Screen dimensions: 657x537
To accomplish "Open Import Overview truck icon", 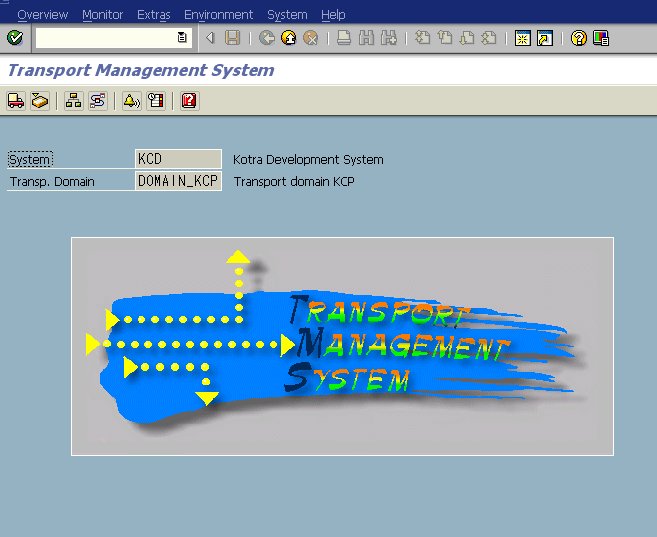I will (x=16, y=101).
